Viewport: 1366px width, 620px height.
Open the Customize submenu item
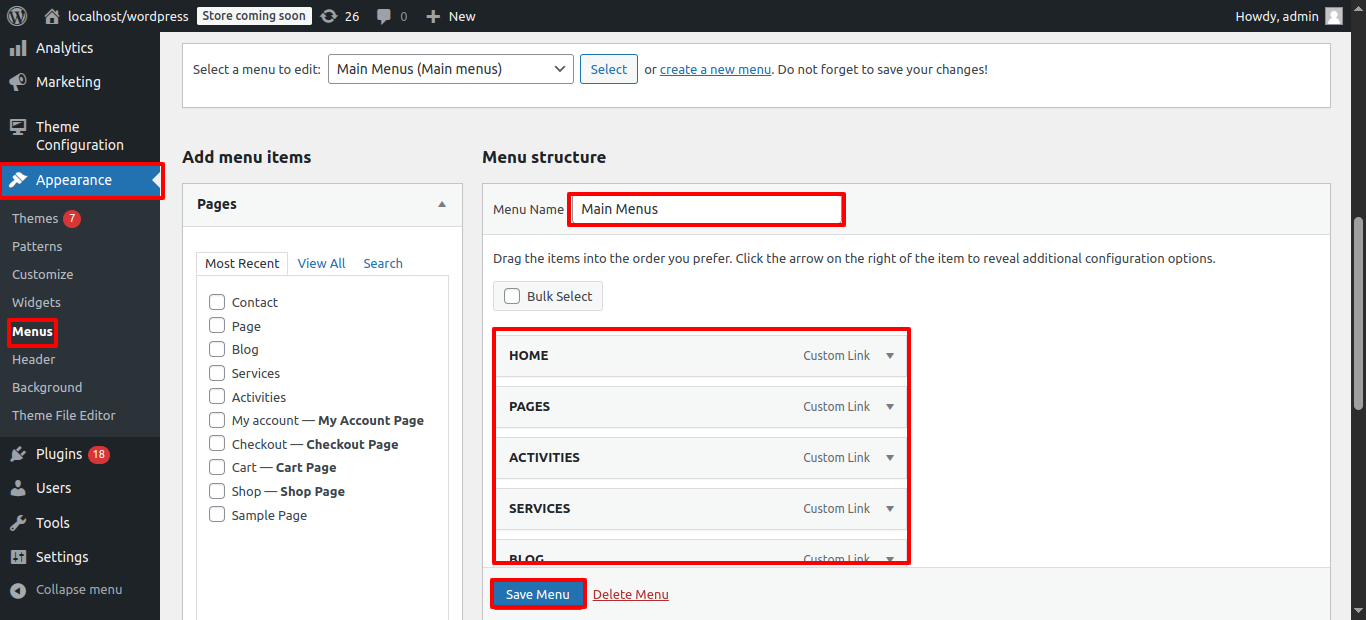[43, 274]
